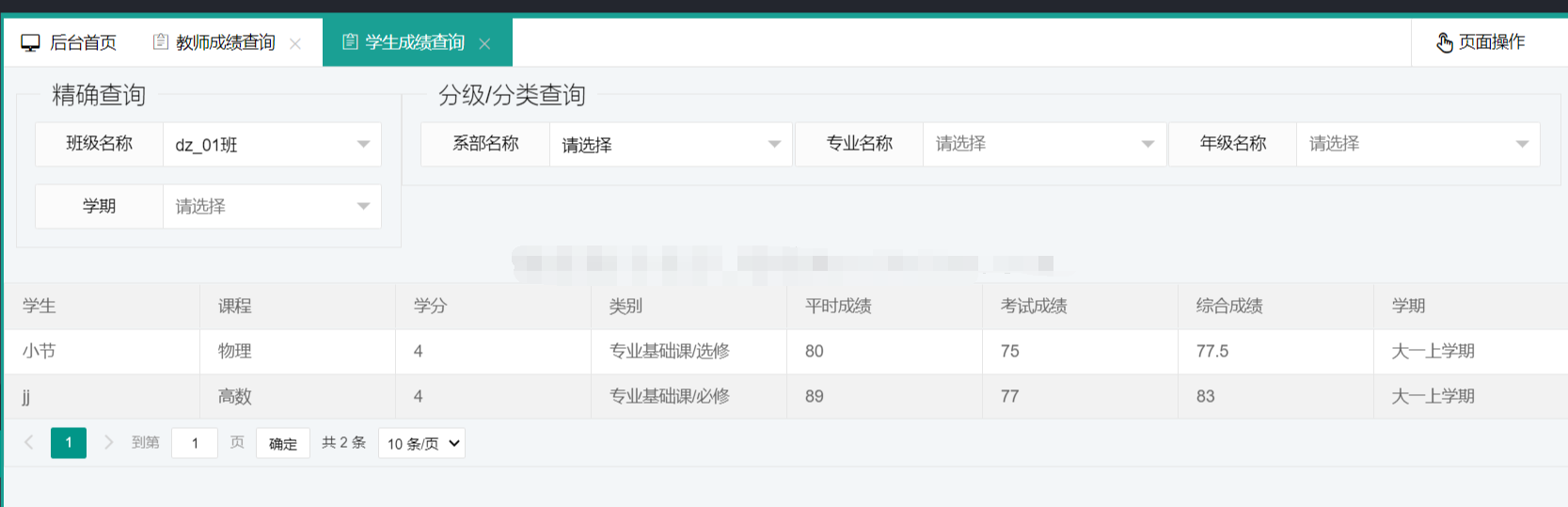Open the 班级名称 dropdown showing dz_01班
The width and height of the screenshot is (1568, 507).
pos(272,144)
